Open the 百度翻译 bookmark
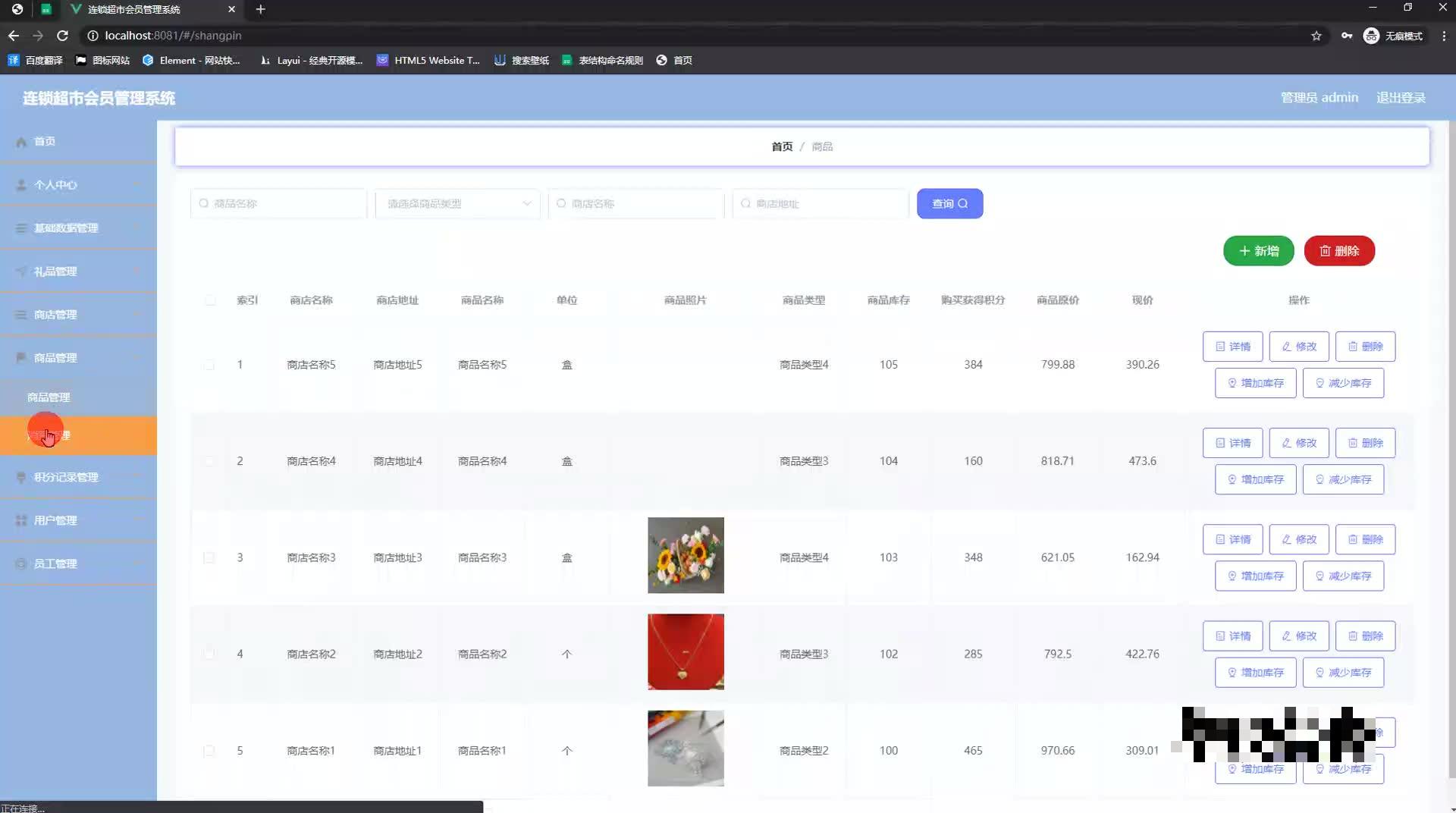Screen dimensions: 1456x813 (35, 60)
